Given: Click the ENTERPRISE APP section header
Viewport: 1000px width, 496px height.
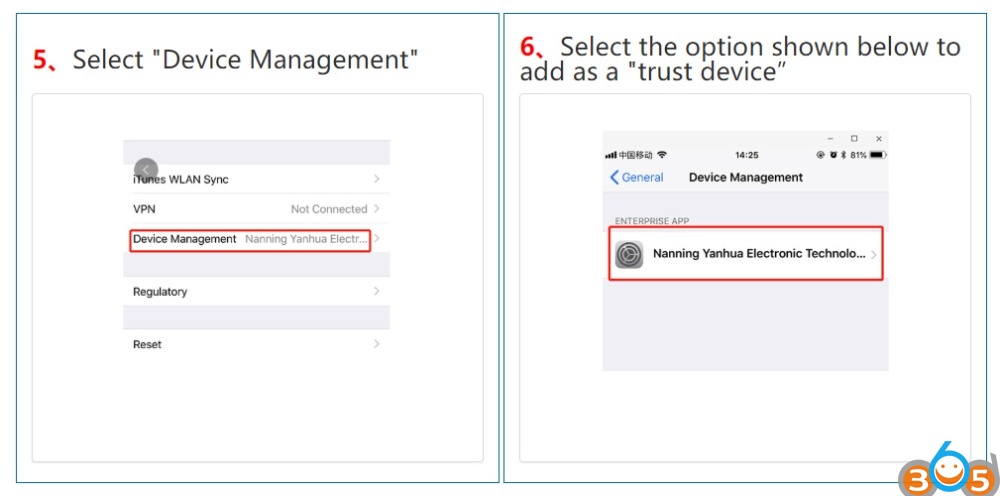Looking at the screenshot, I should pyautogui.click(x=652, y=221).
